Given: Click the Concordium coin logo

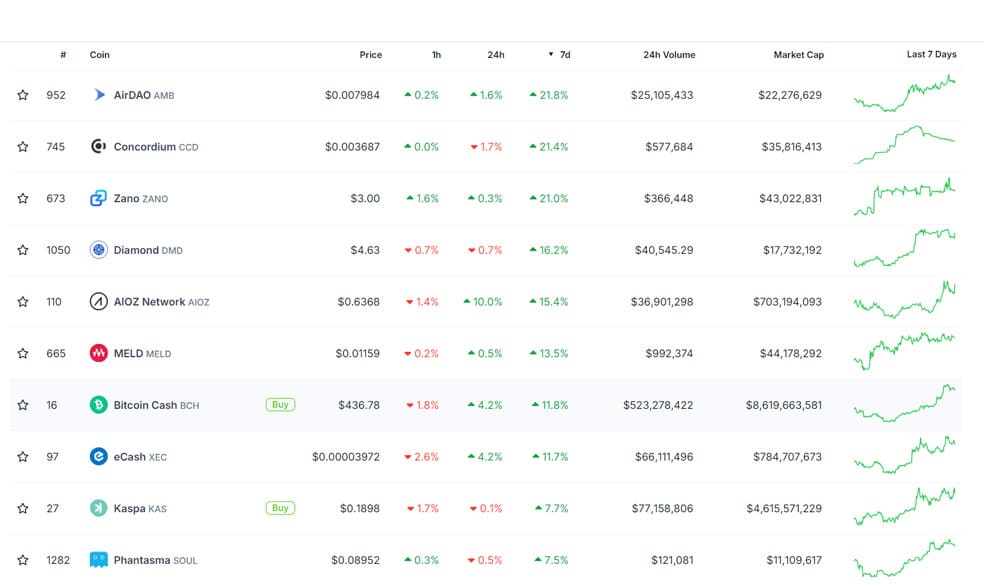Looking at the screenshot, I should click(x=99, y=146).
